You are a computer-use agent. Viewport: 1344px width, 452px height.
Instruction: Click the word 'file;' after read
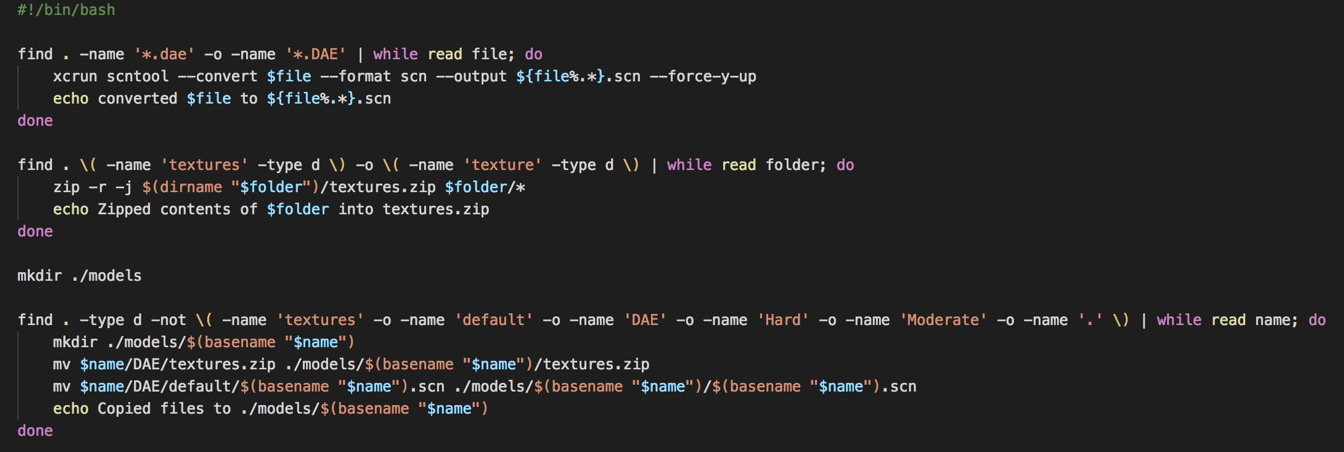click(x=493, y=54)
